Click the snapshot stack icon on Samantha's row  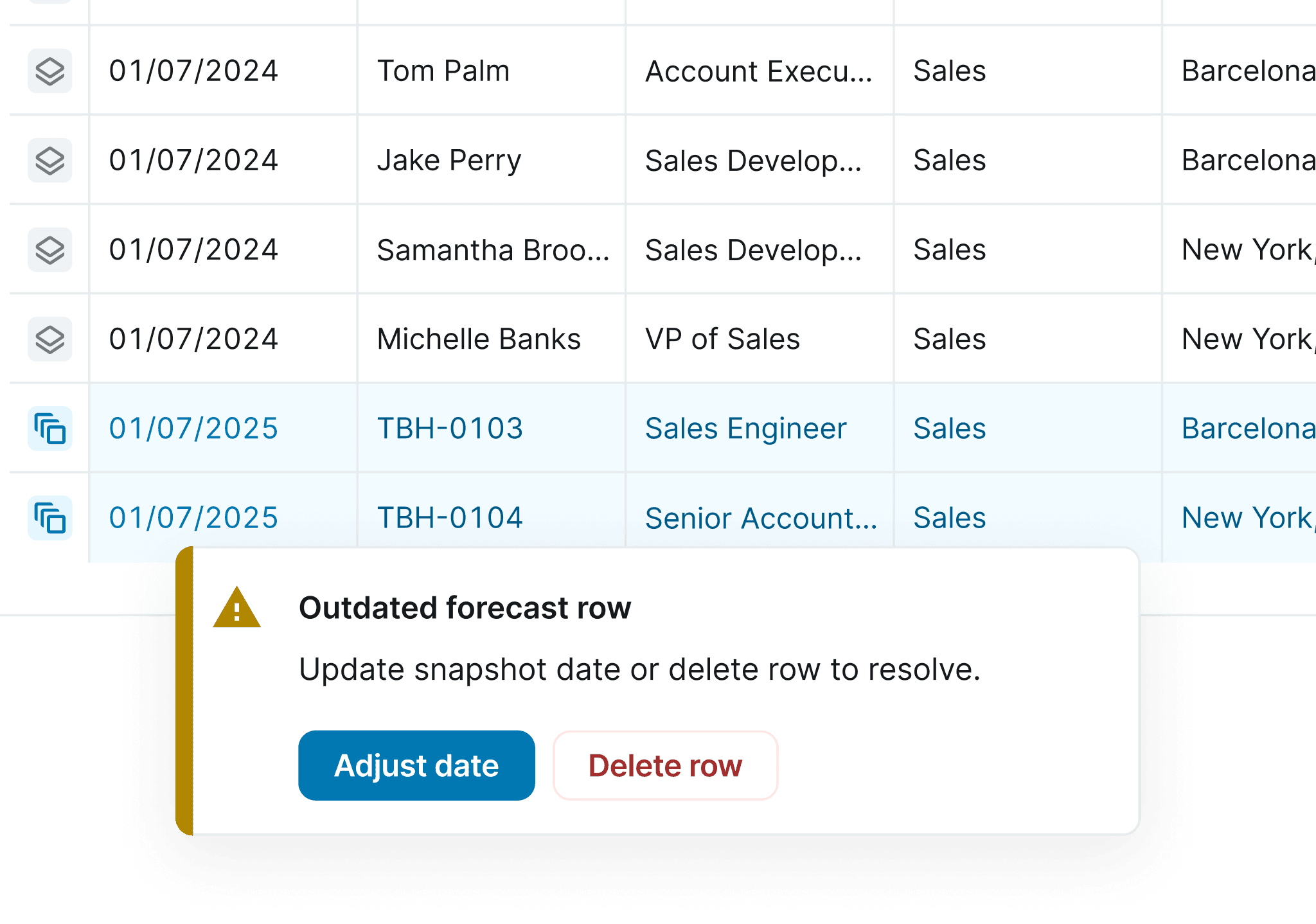(x=50, y=249)
